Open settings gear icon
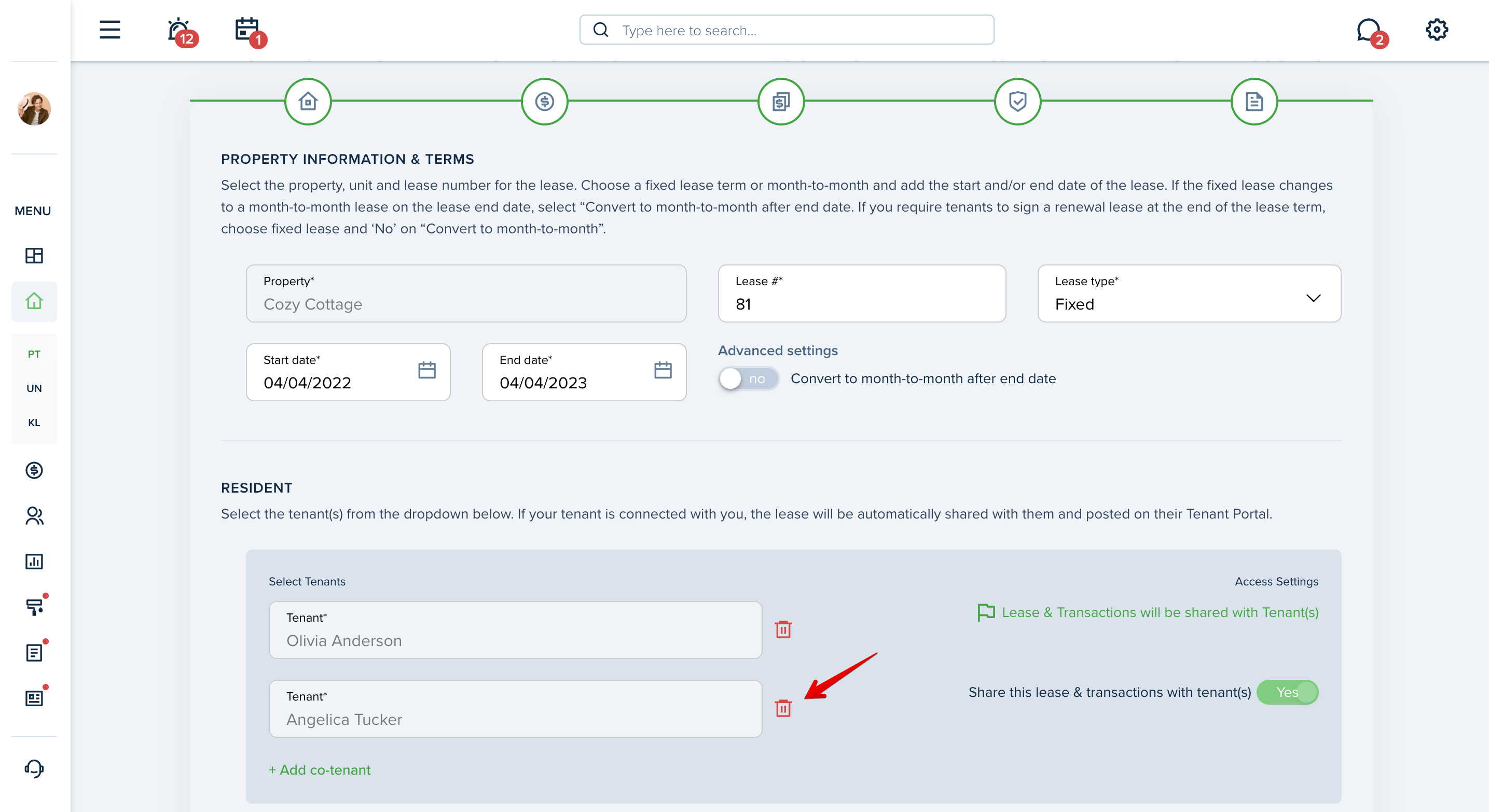Viewport: 1489px width, 812px height. tap(1437, 30)
